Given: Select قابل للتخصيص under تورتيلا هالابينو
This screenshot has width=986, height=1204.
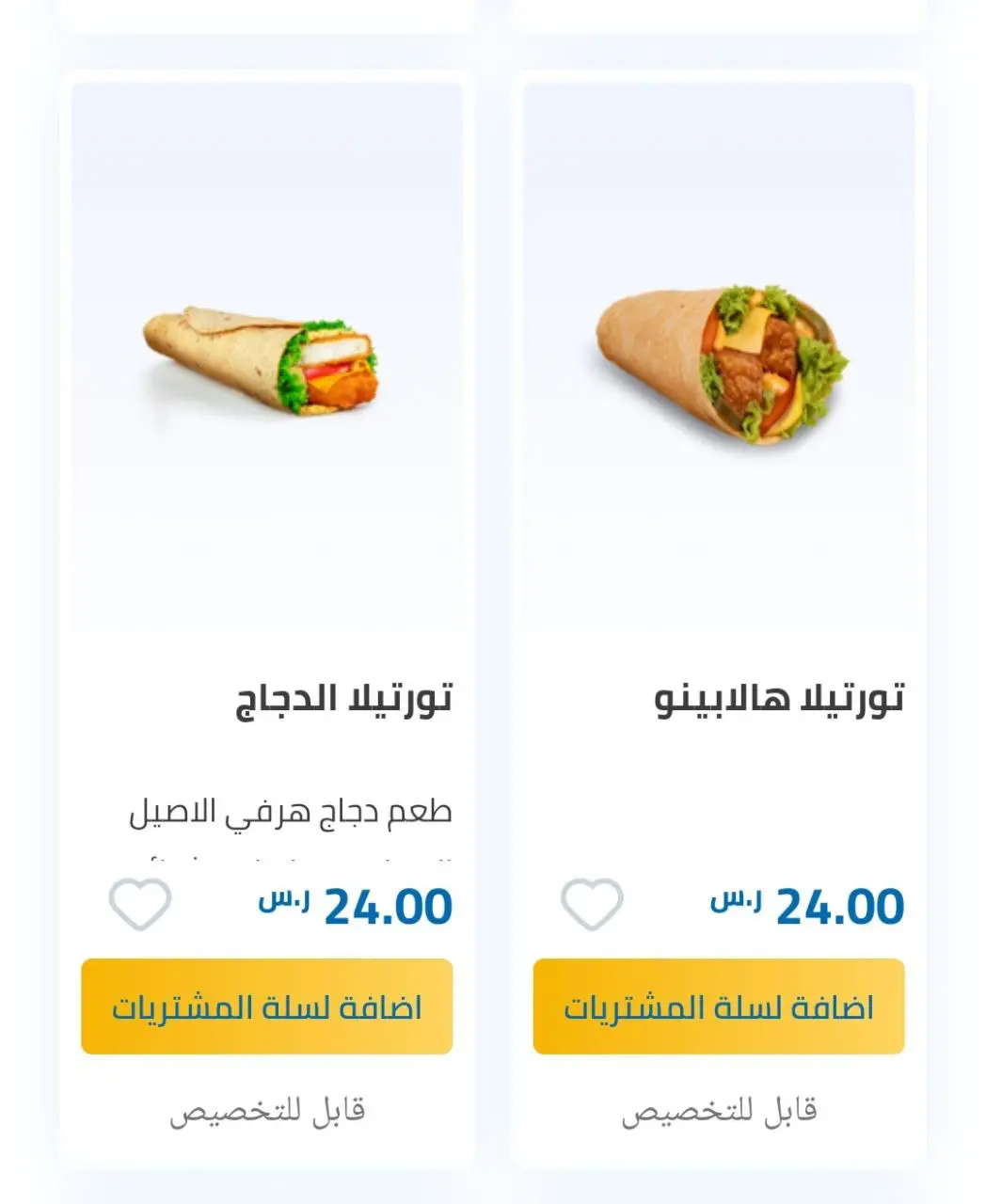Looking at the screenshot, I should click(x=719, y=1111).
